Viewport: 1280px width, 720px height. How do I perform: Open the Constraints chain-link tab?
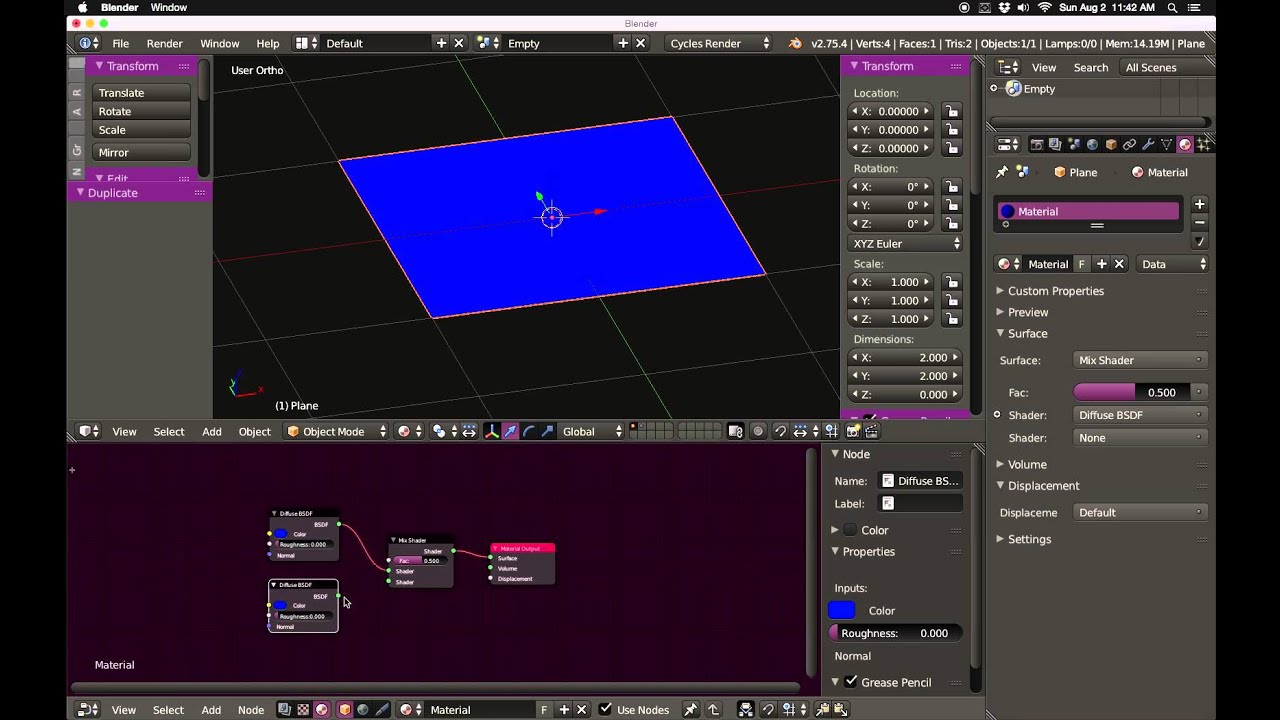(x=1129, y=145)
